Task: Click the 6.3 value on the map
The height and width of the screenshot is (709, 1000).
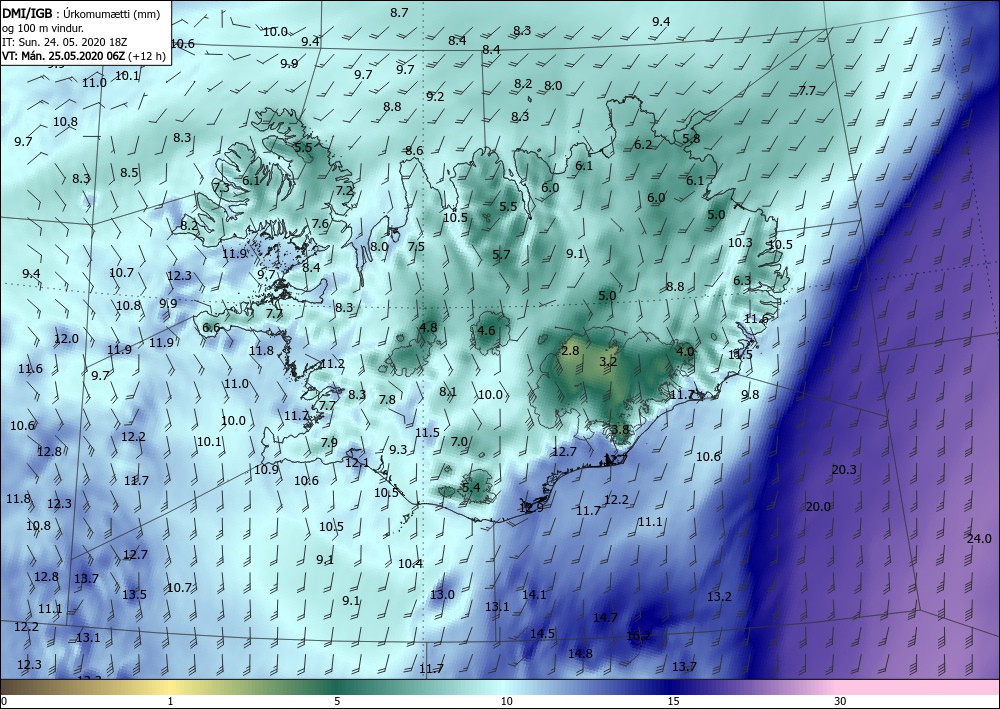Action: (742, 281)
